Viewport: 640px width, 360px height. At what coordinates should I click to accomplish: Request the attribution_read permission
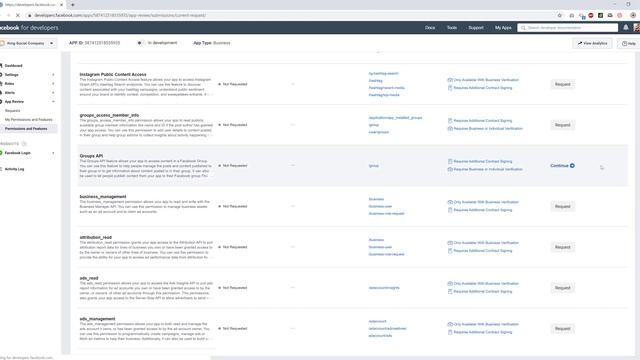[562, 247]
